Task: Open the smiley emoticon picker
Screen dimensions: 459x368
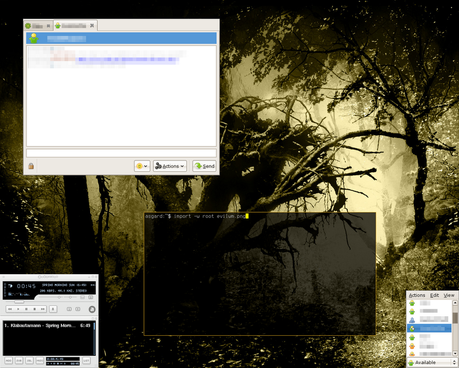Action: point(142,166)
